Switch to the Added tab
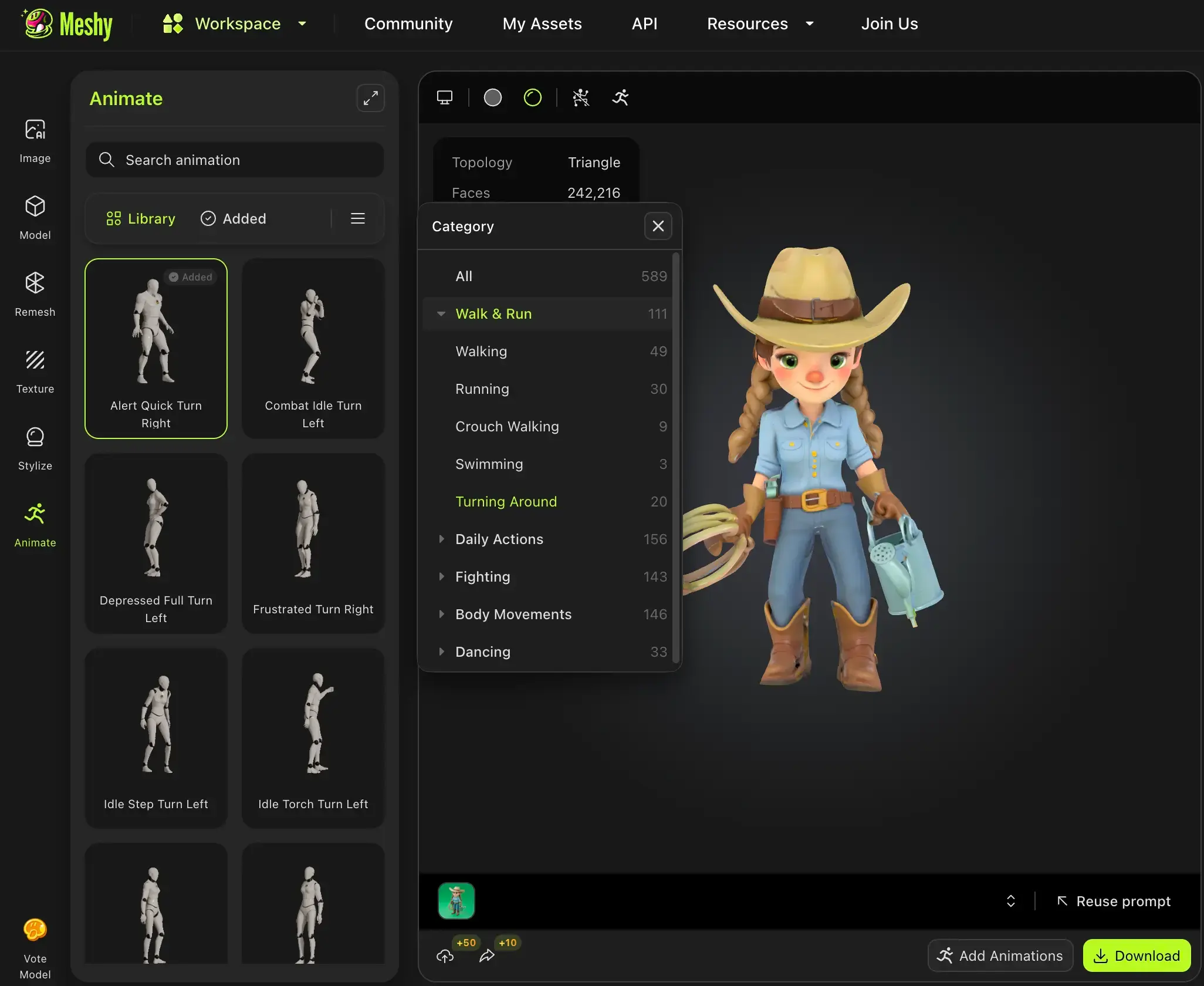 (x=233, y=218)
